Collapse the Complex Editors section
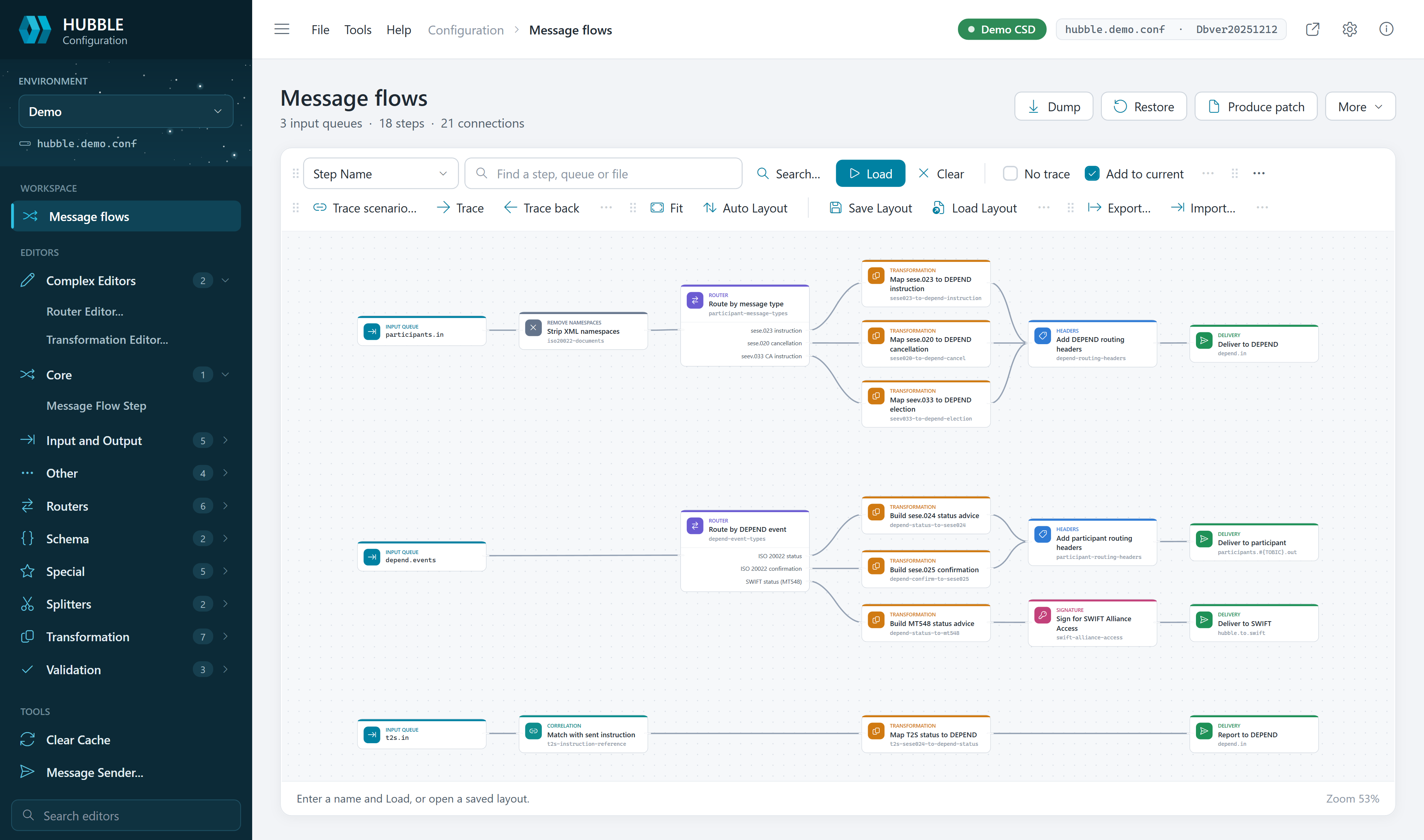The height and width of the screenshot is (840, 1424). tap(225, 280)
